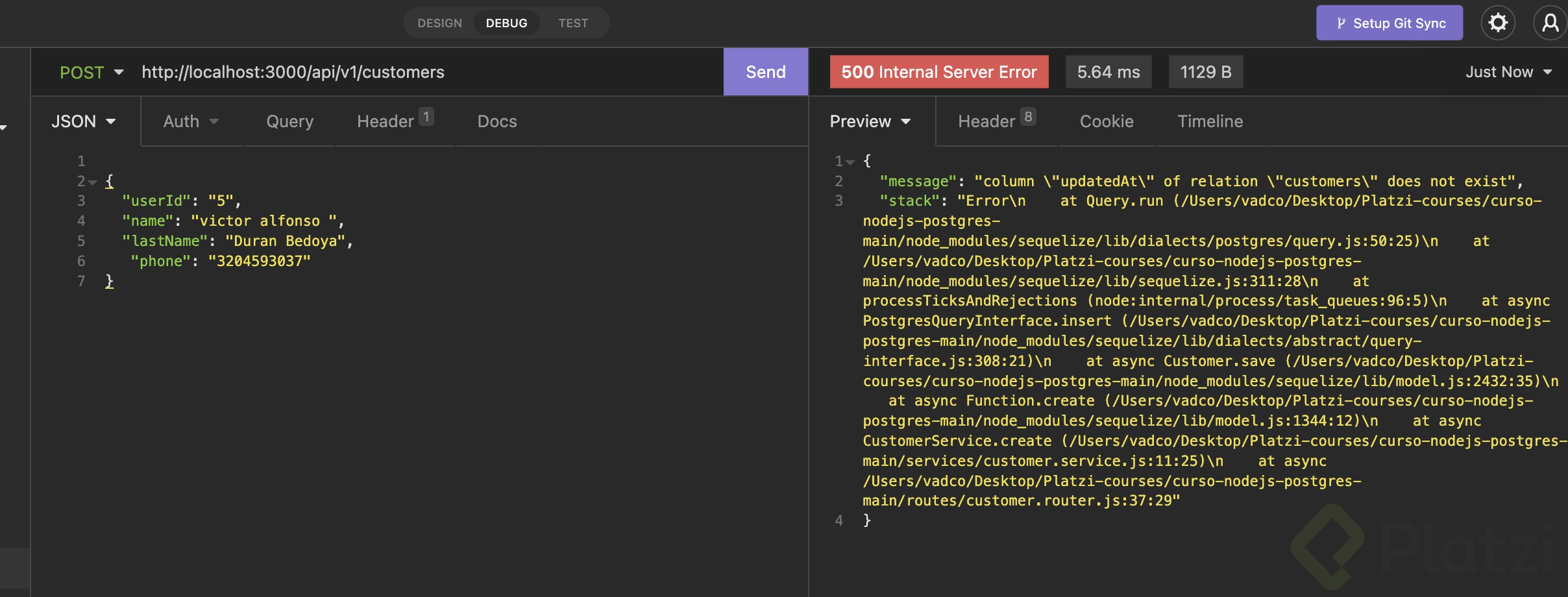Open the Auth type dropdown
Screen dimensions: 1568x597
[191, 121]
